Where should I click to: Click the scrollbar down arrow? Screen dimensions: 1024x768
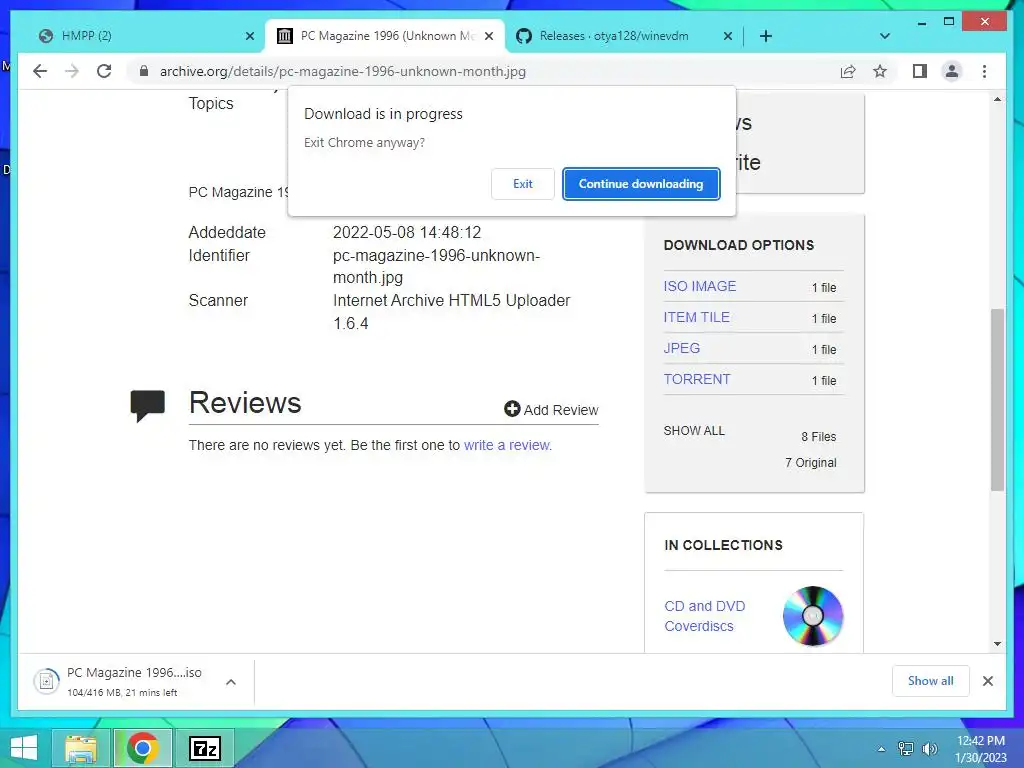tap(997, 644)
